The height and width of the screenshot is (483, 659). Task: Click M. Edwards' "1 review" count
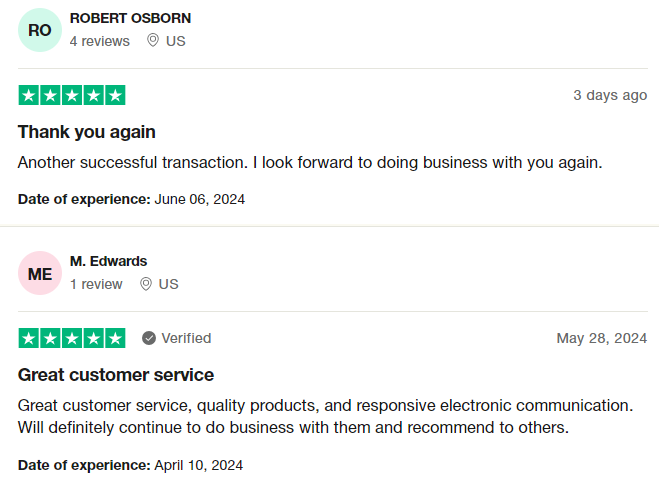click(96, 284)
